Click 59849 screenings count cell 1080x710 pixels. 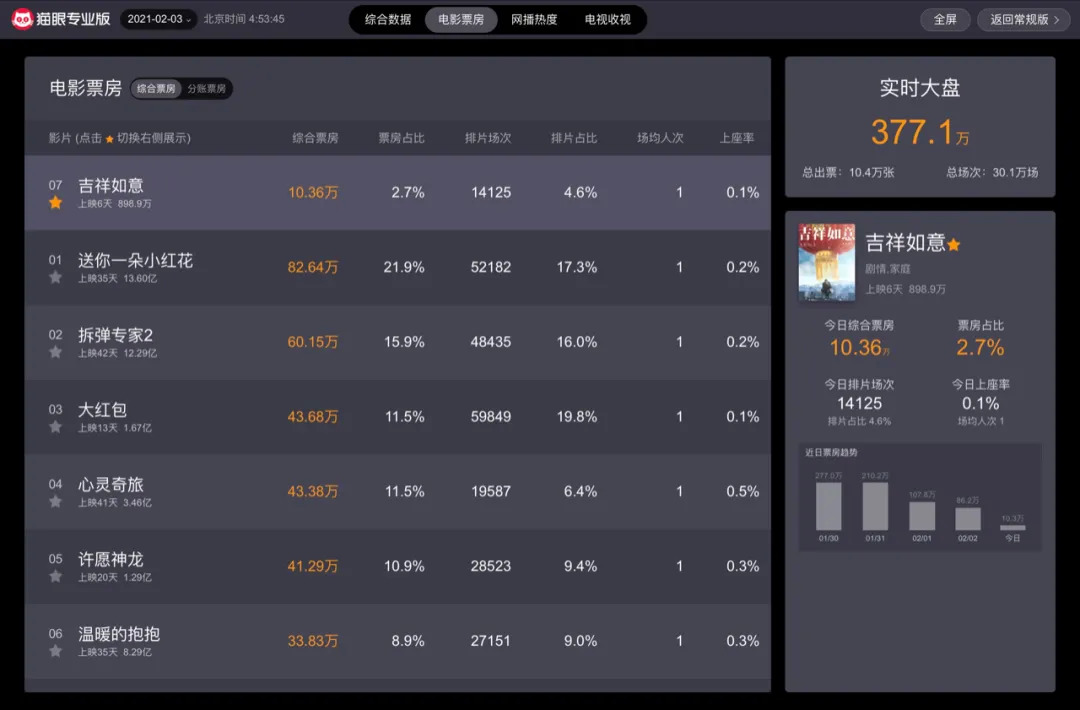click(x=491, y=417)
